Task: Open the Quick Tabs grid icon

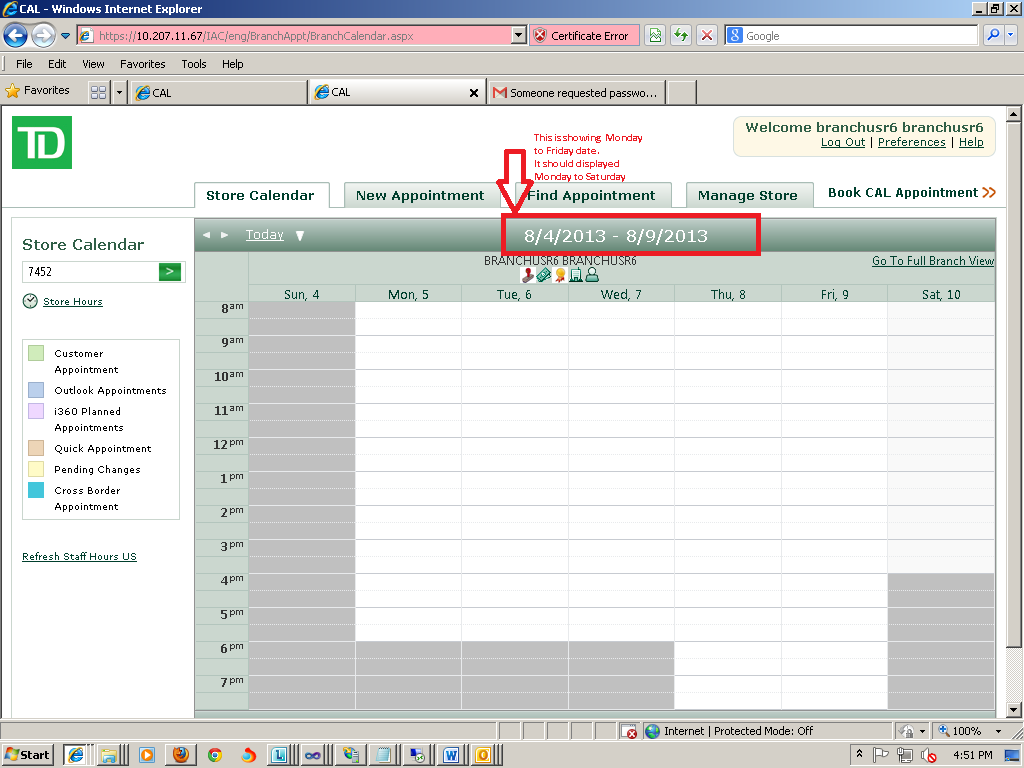Action: point(99,92)
